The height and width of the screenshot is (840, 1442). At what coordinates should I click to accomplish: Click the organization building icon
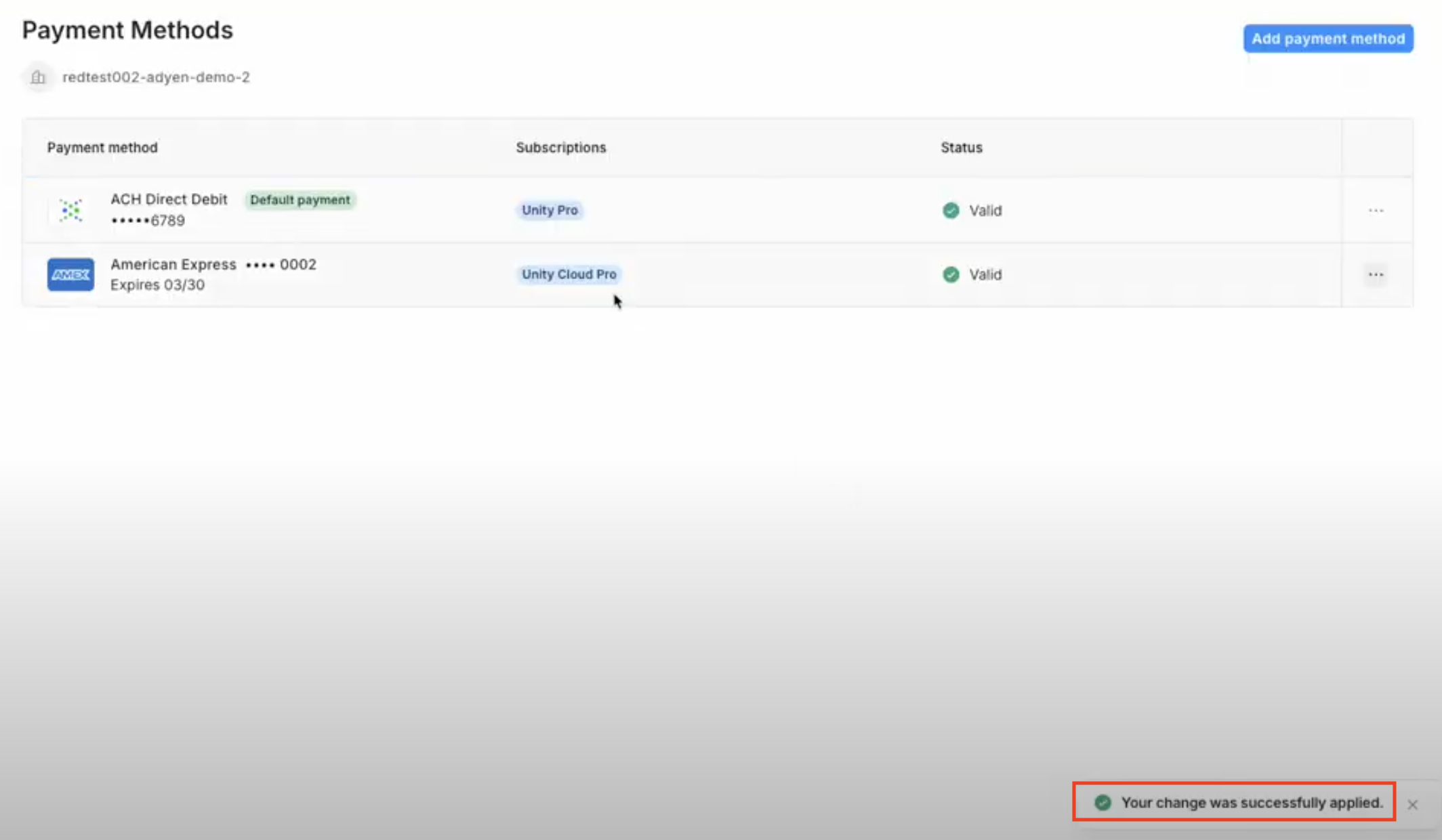(x=38, y=77)
